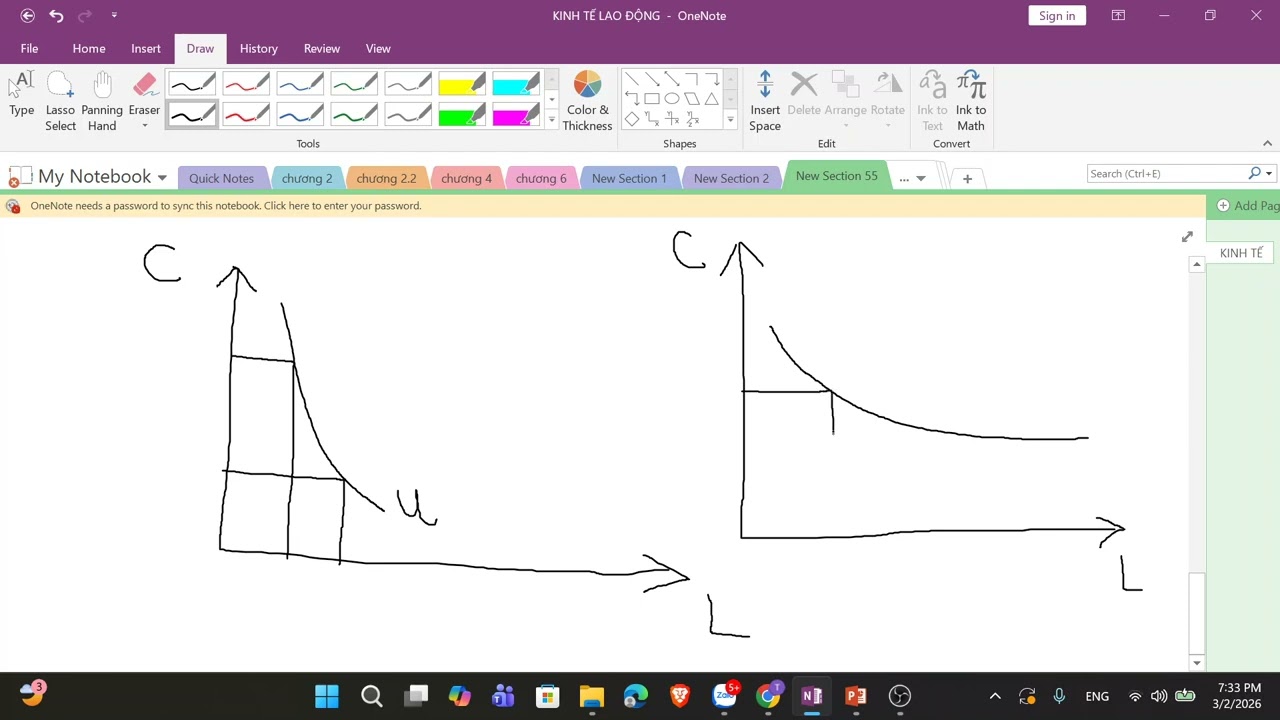This screenshot has height=720, width=1280.
Task: Select top-row black pen
Action: point(192,83)
